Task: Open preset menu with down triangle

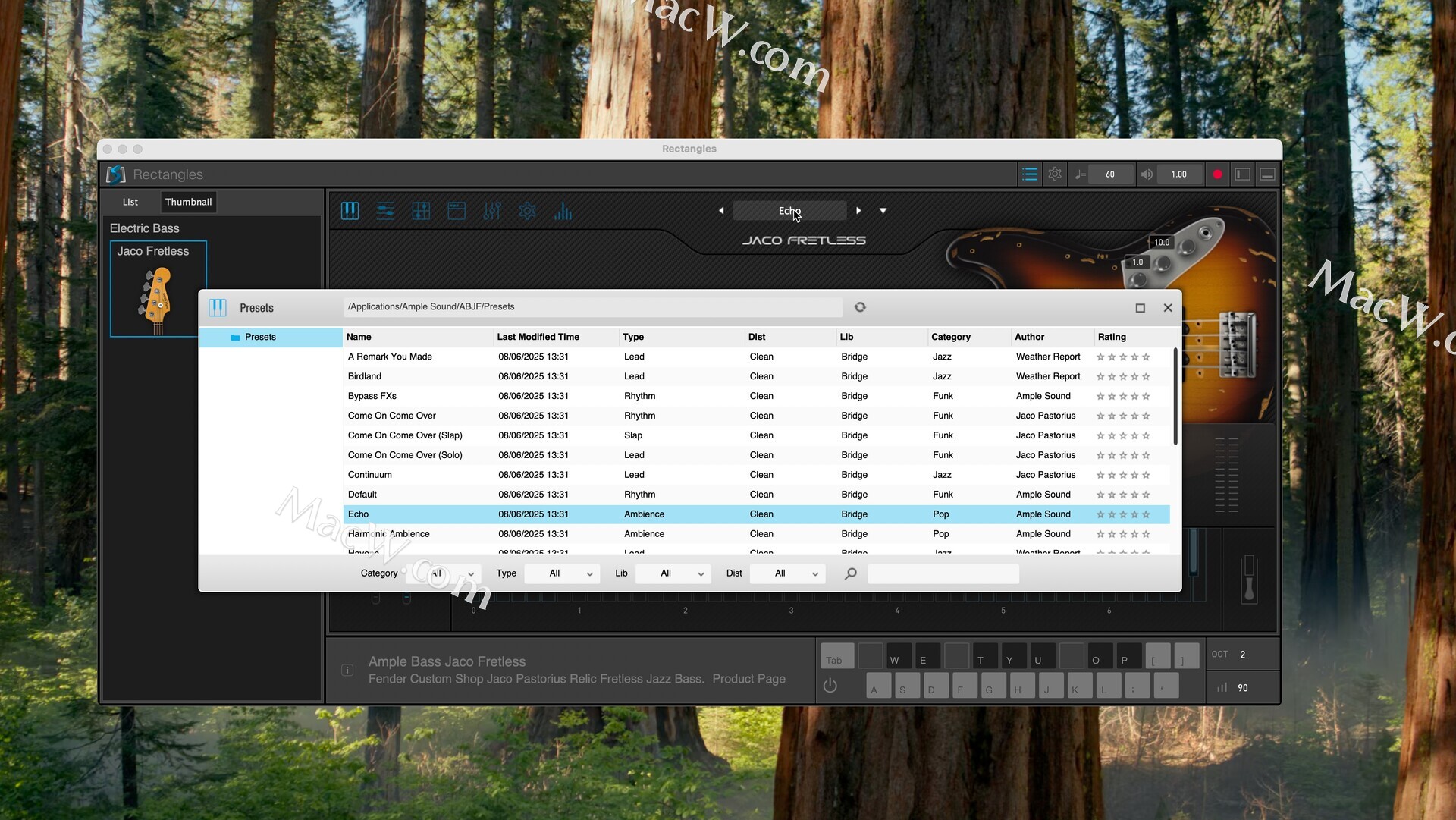Action: click(883, 211)
